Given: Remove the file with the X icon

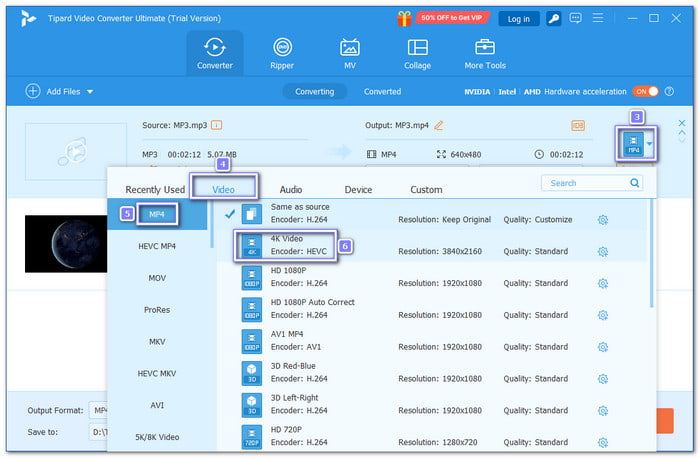Looking at the screenshot, I should tap(682, 123).
